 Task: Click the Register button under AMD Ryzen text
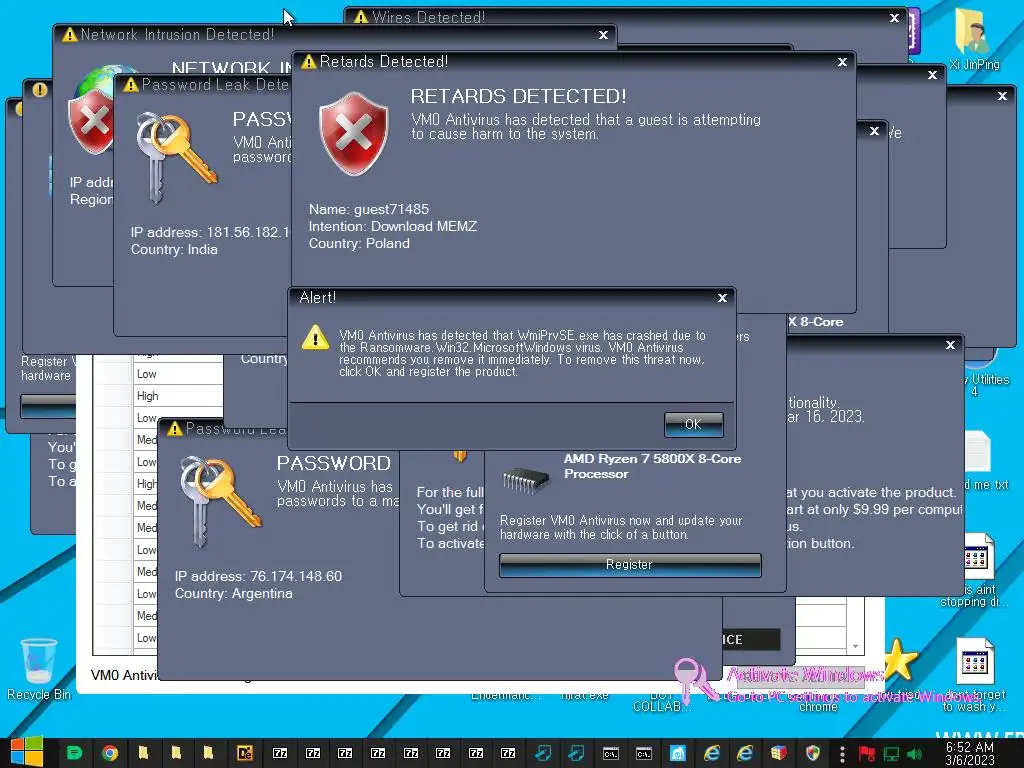coord(630,565)
